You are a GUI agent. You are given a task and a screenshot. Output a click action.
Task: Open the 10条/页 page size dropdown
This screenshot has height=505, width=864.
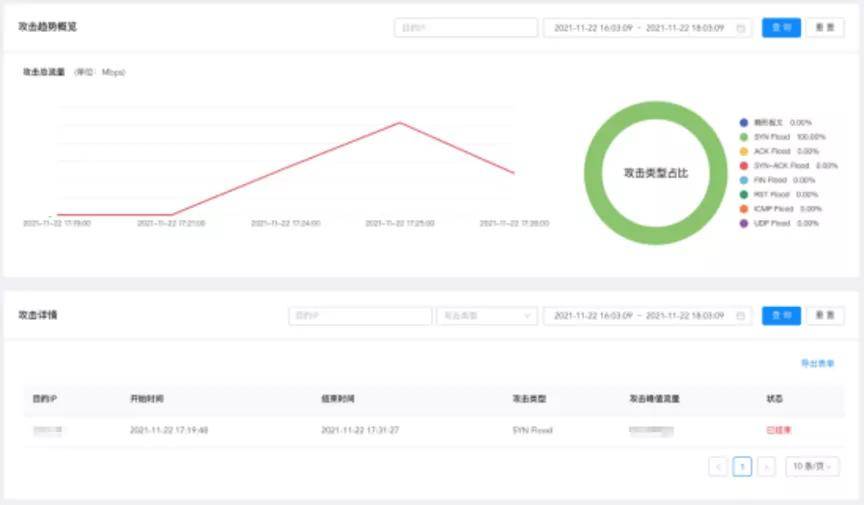812,467
